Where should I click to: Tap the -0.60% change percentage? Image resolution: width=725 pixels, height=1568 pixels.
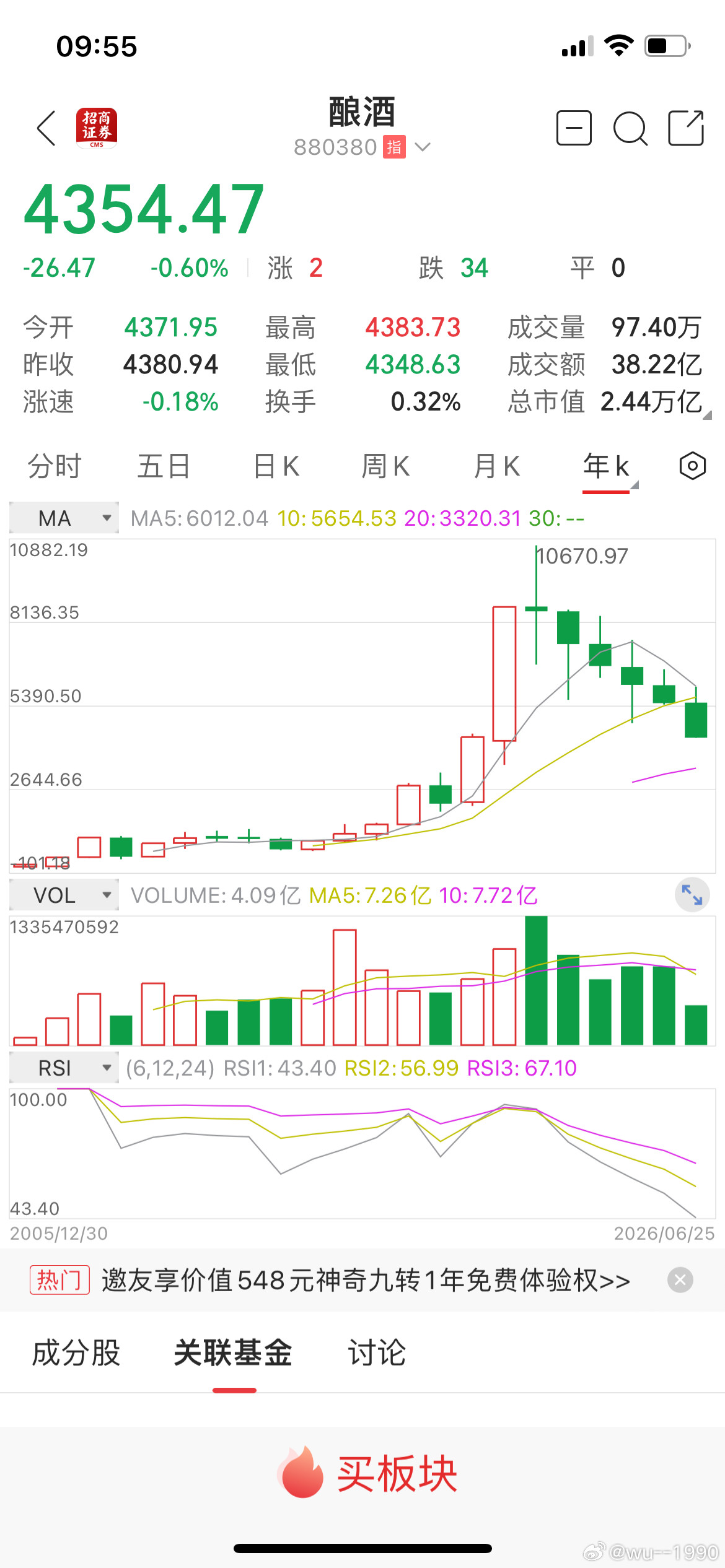click(190, 268)
